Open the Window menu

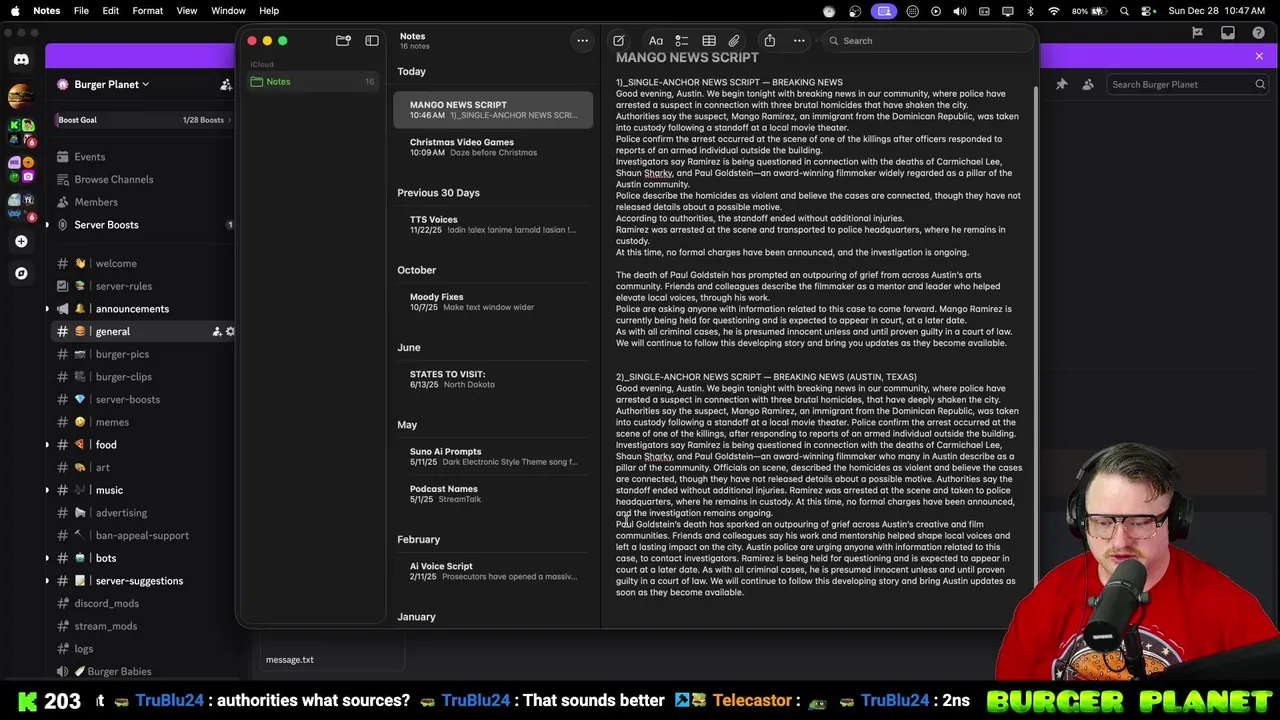click(228, 11)
